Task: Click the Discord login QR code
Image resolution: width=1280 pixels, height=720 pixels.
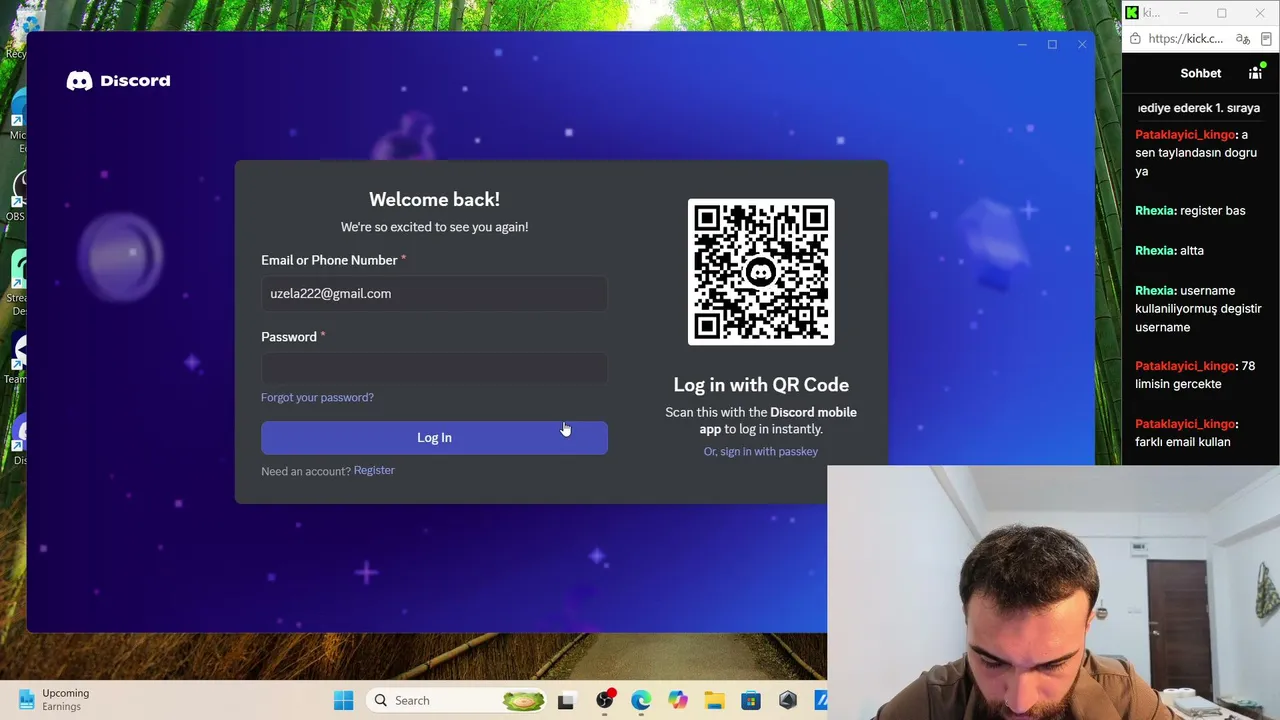Action: click(761, 272)
